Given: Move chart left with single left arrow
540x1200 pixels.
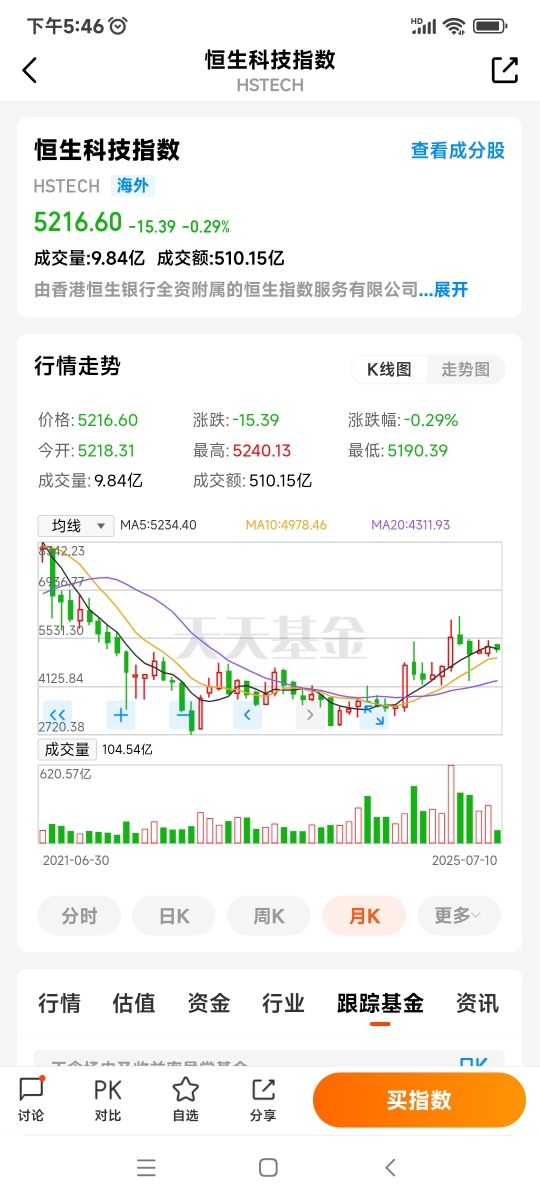Looking at the screenshot, I should [x=247, y=715].
